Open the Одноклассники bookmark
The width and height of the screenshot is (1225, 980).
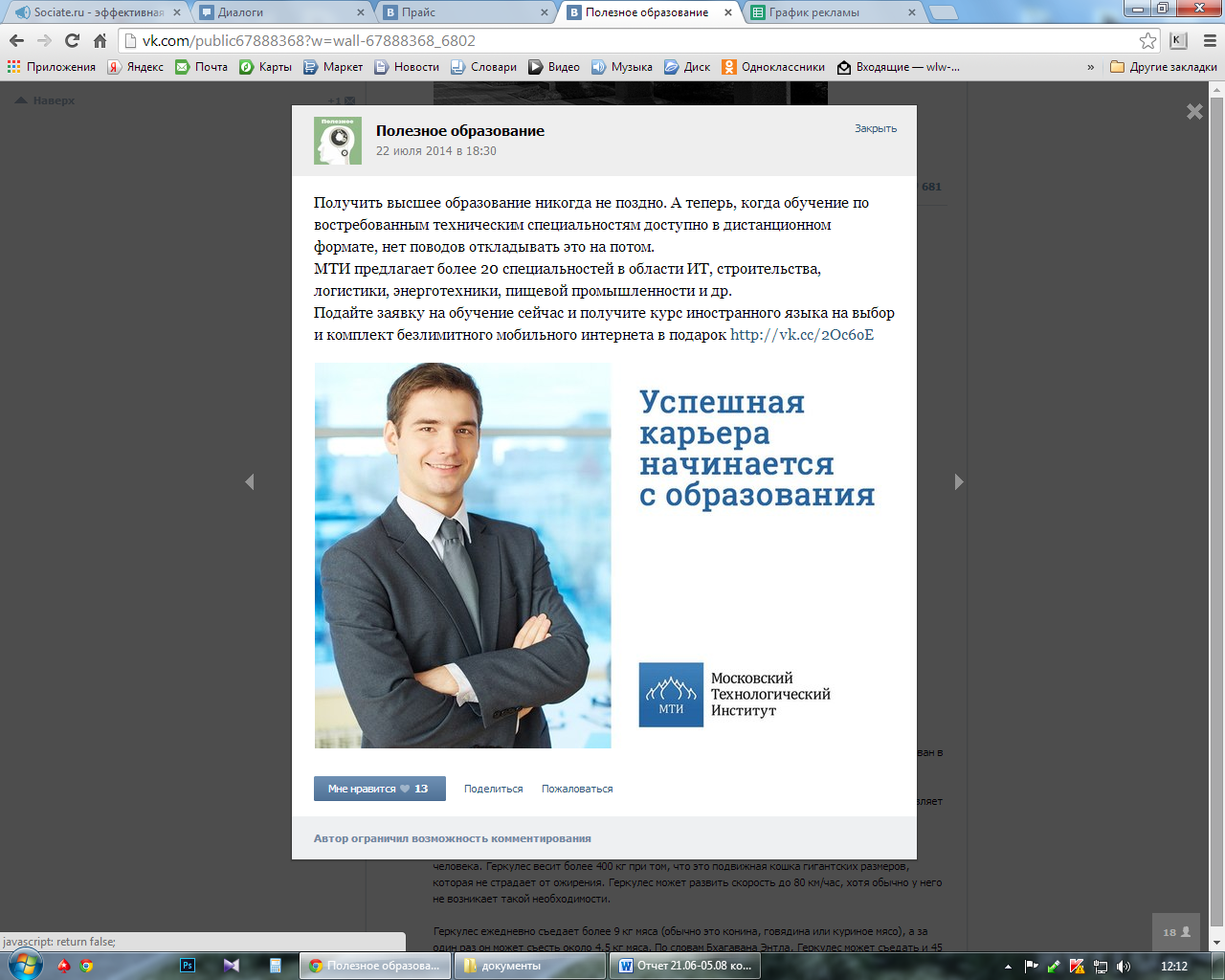click(773, 67)
